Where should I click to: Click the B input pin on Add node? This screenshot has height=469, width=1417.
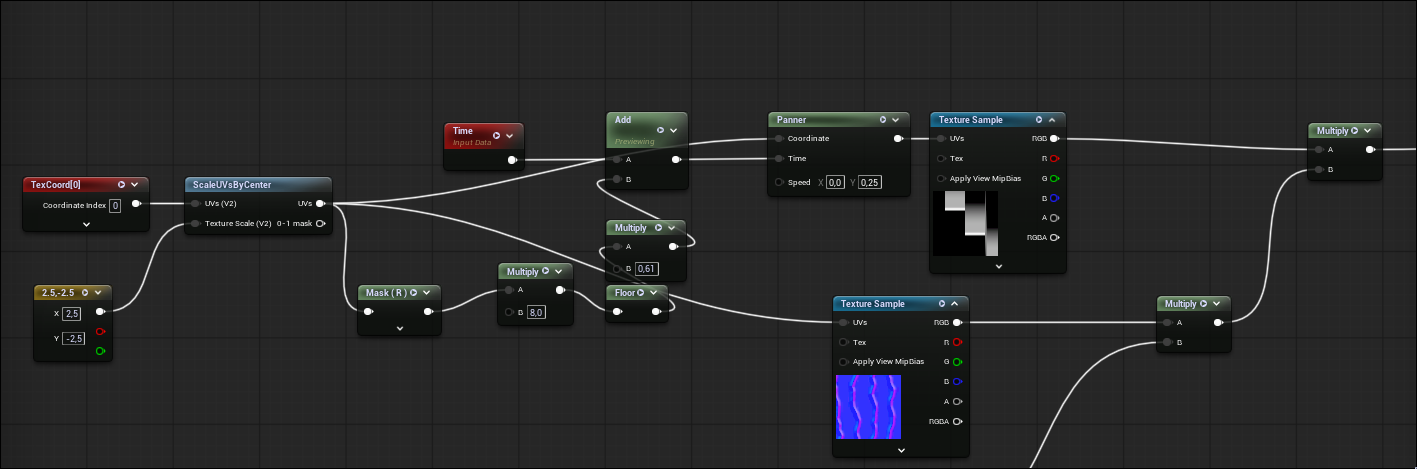tap(616, 179)
